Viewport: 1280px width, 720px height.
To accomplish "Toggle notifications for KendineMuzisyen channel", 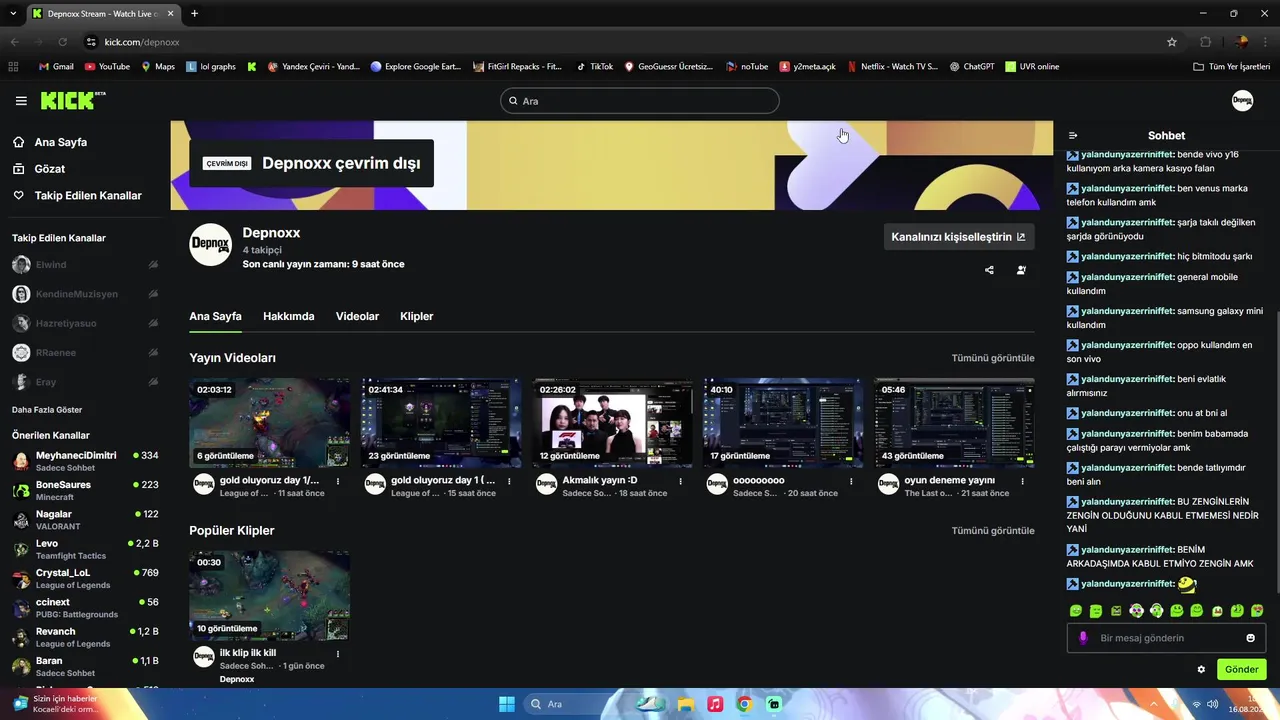I will pos(153,294).
